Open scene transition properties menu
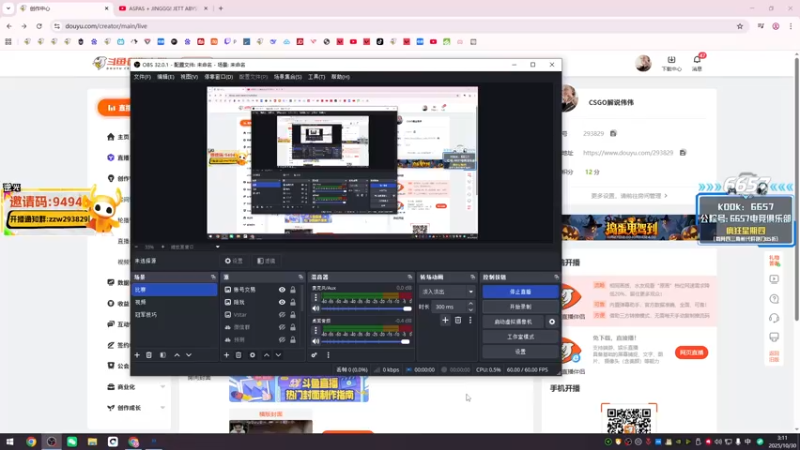This screenshot has height=450, width=800. [x=470, y=320]
